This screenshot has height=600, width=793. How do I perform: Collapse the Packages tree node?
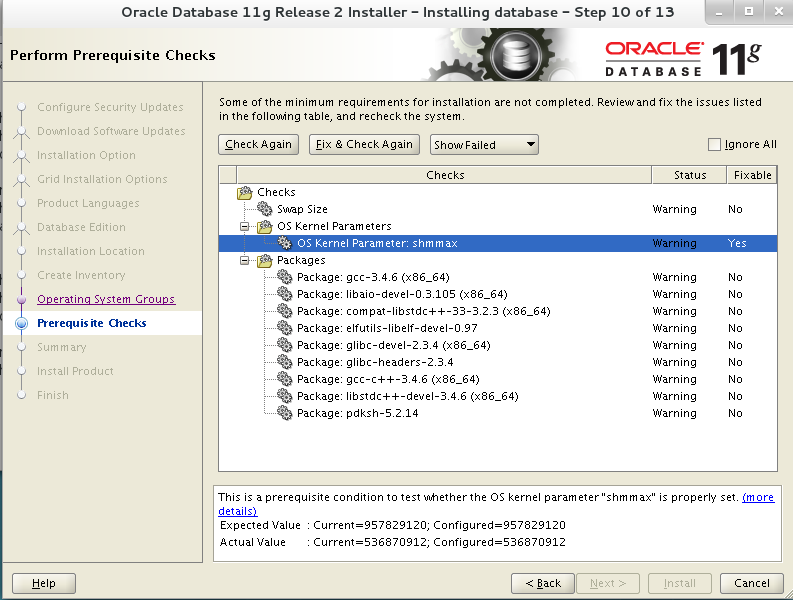245,260
